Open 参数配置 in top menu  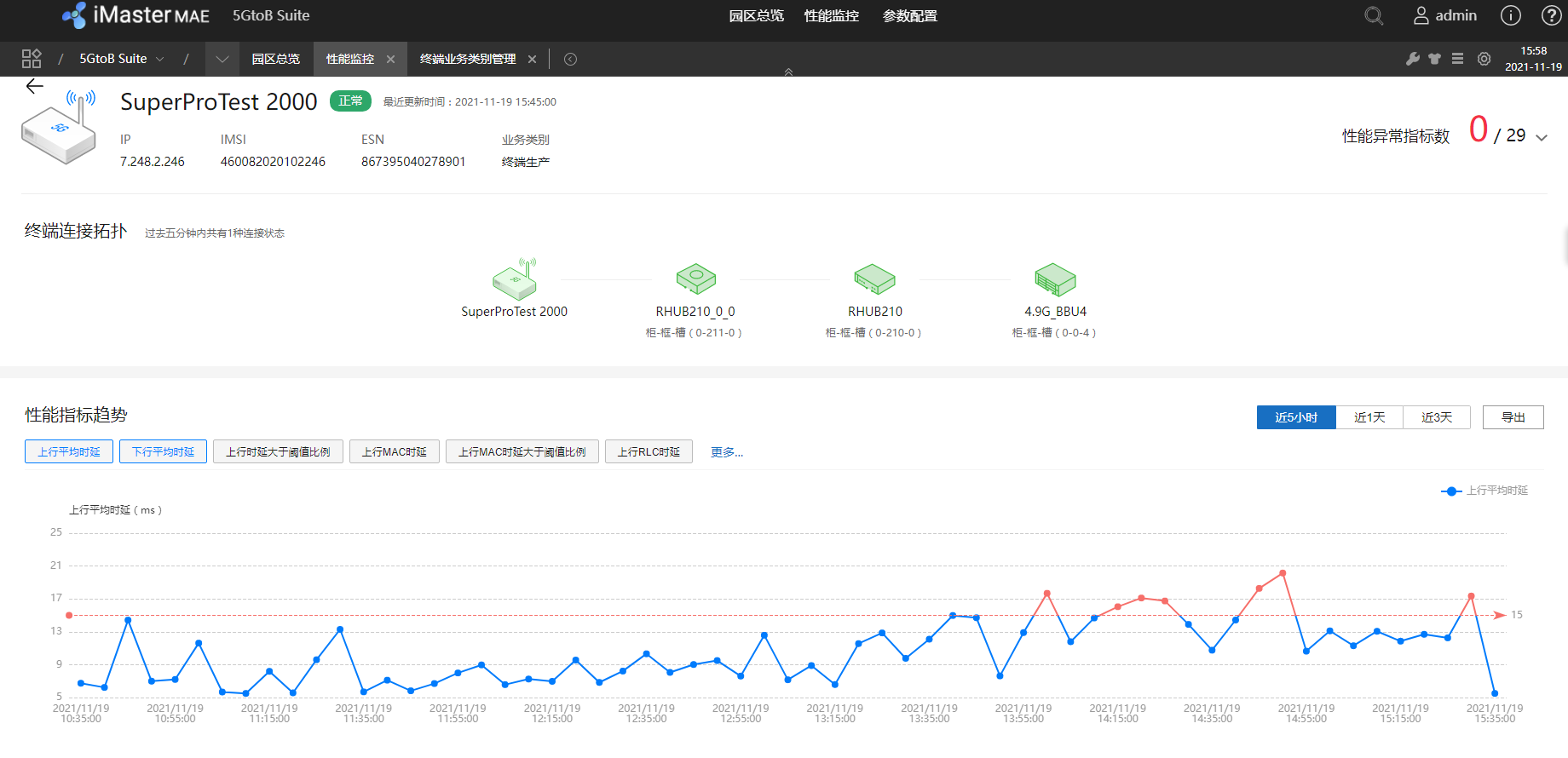pos(910,15)
